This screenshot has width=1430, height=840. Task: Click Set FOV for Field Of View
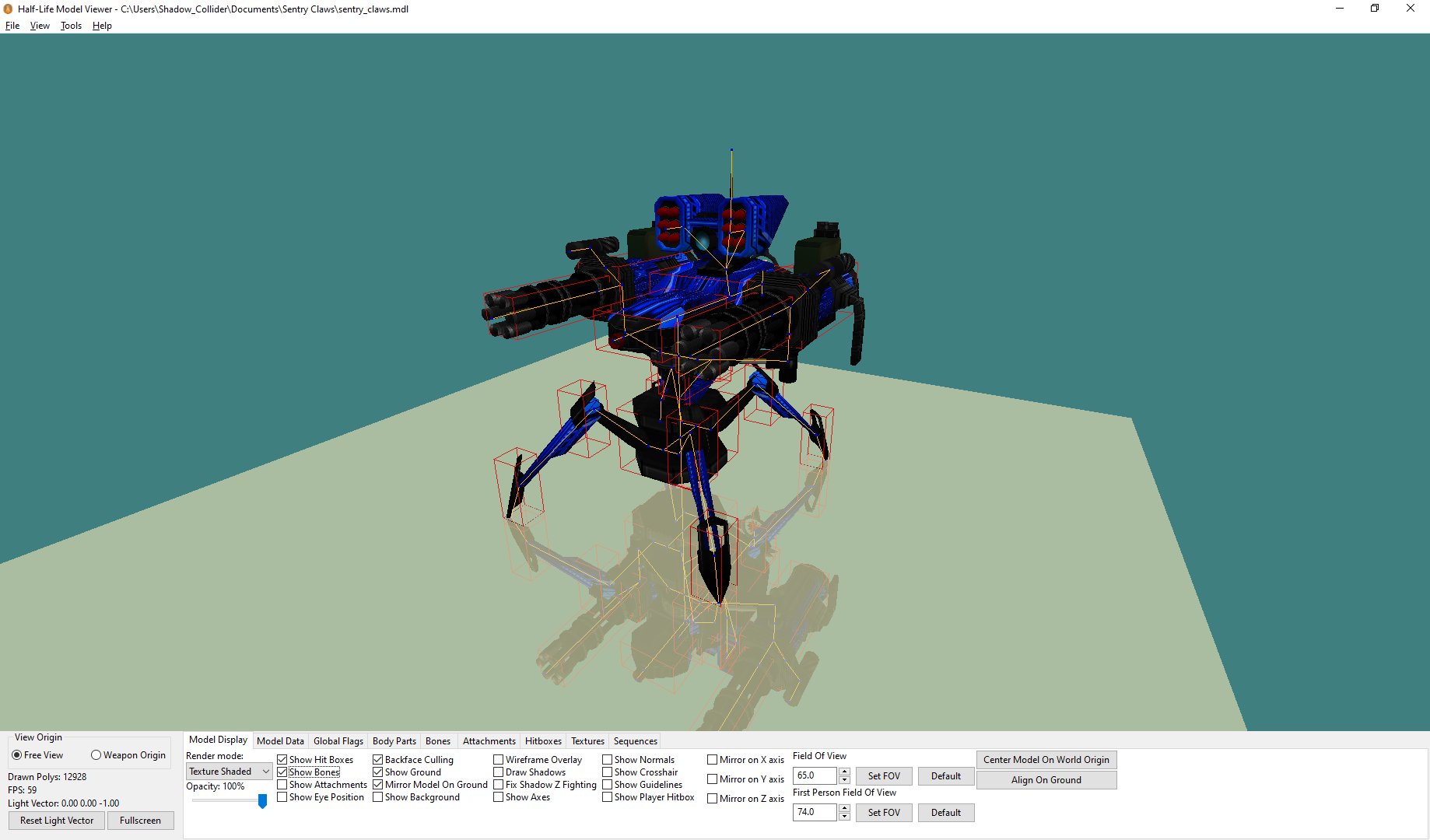[884, 776]
